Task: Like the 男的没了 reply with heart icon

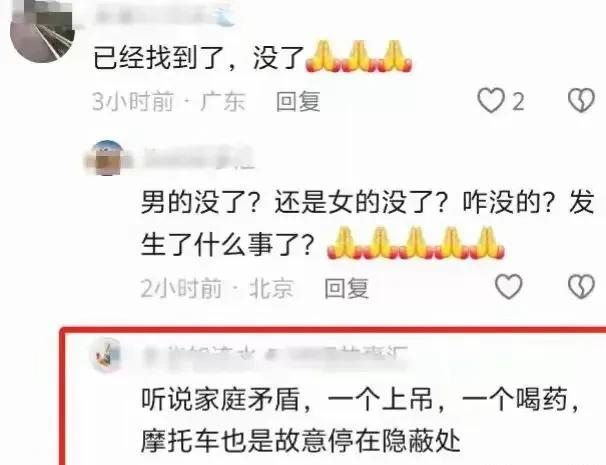Action: coord(509,286)
